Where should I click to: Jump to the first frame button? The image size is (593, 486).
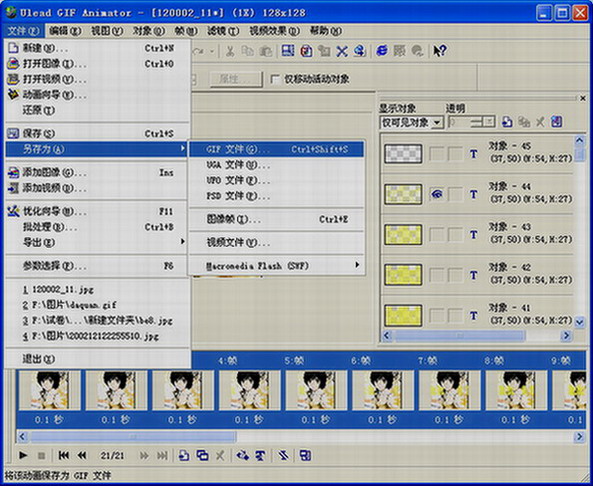(x=64, y=455)
